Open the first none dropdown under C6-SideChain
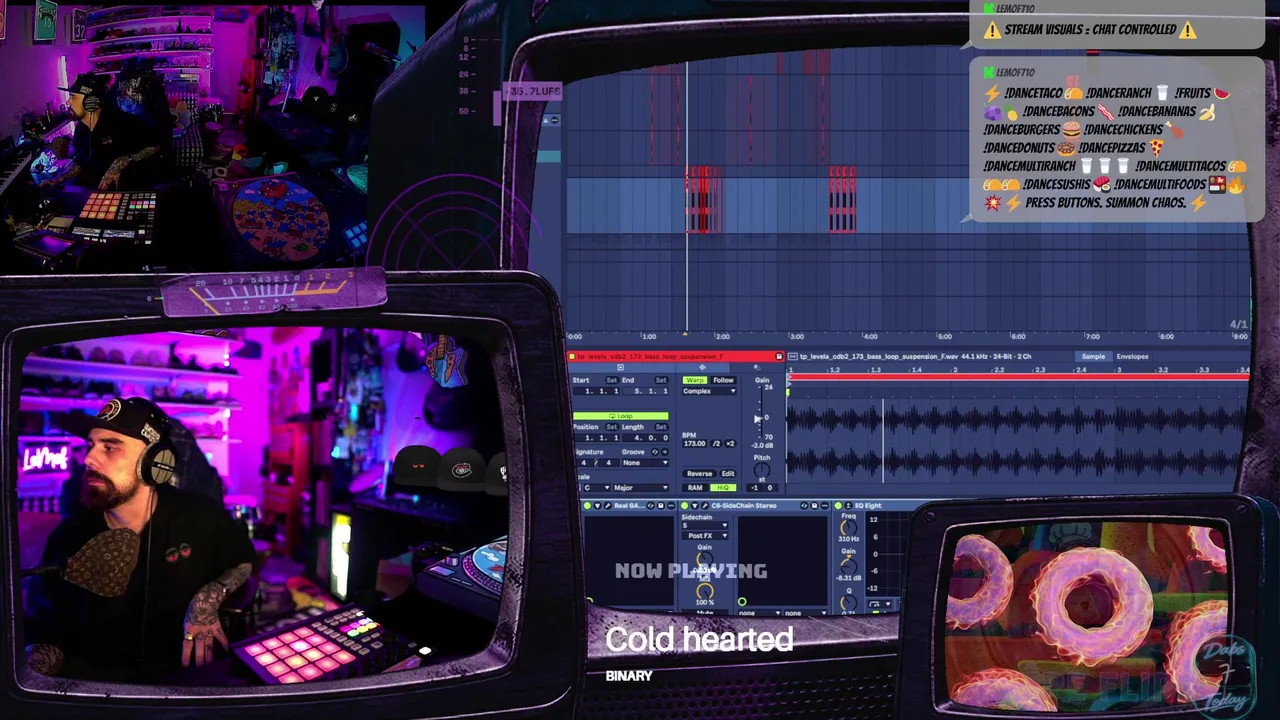This screenshot has width=1280, height=720. point(759,612)
